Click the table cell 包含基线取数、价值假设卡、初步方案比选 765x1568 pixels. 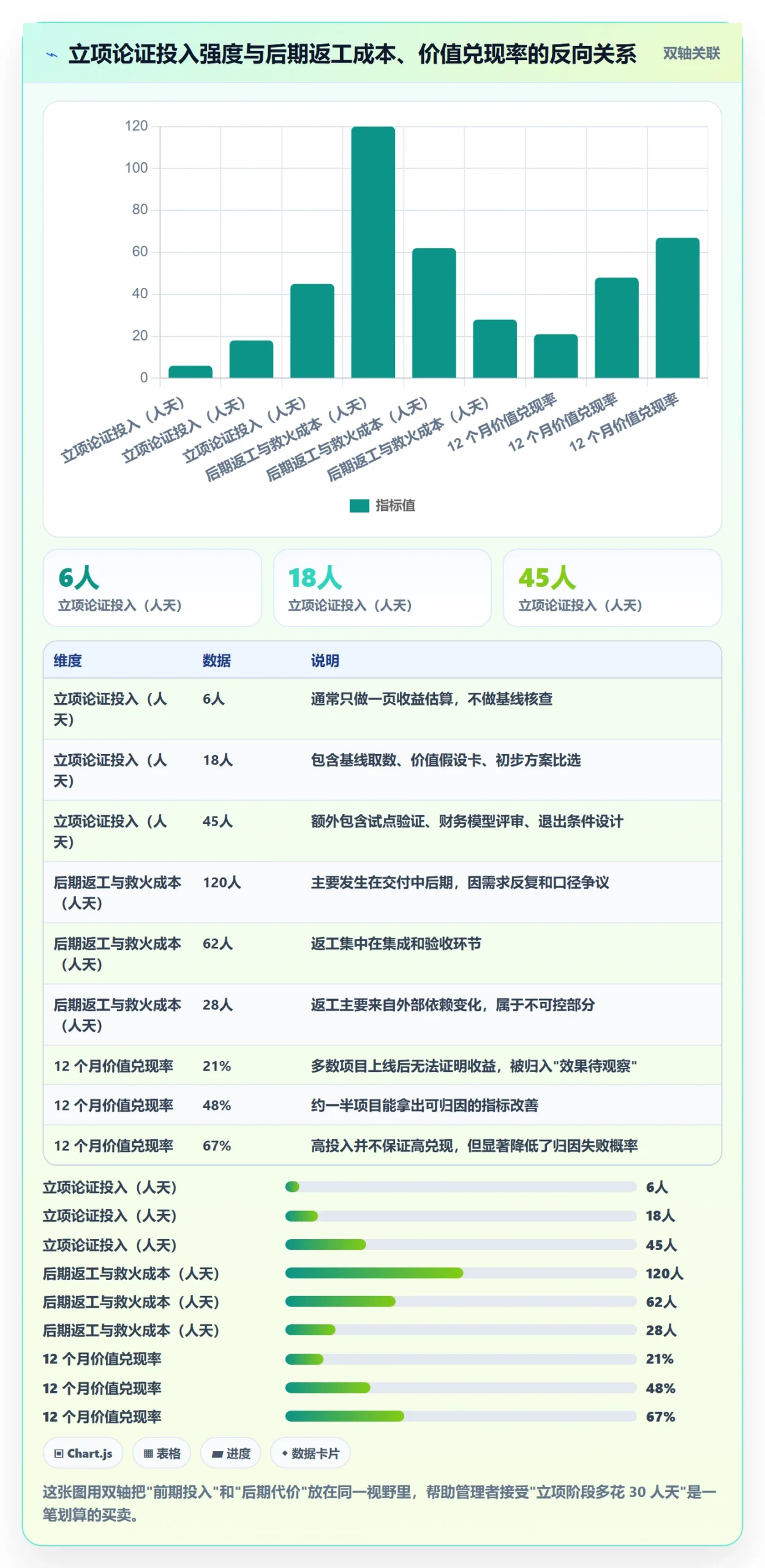(446, 760)
